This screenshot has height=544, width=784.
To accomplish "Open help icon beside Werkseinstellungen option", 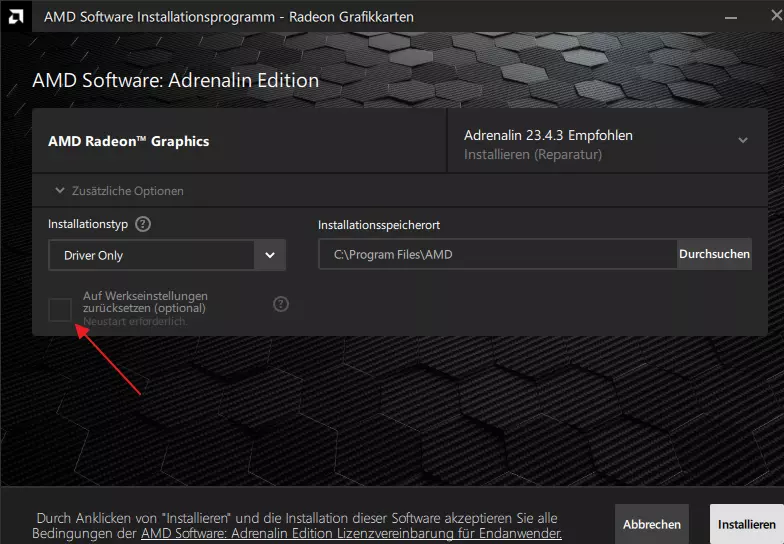I will (x=281, y=304).
